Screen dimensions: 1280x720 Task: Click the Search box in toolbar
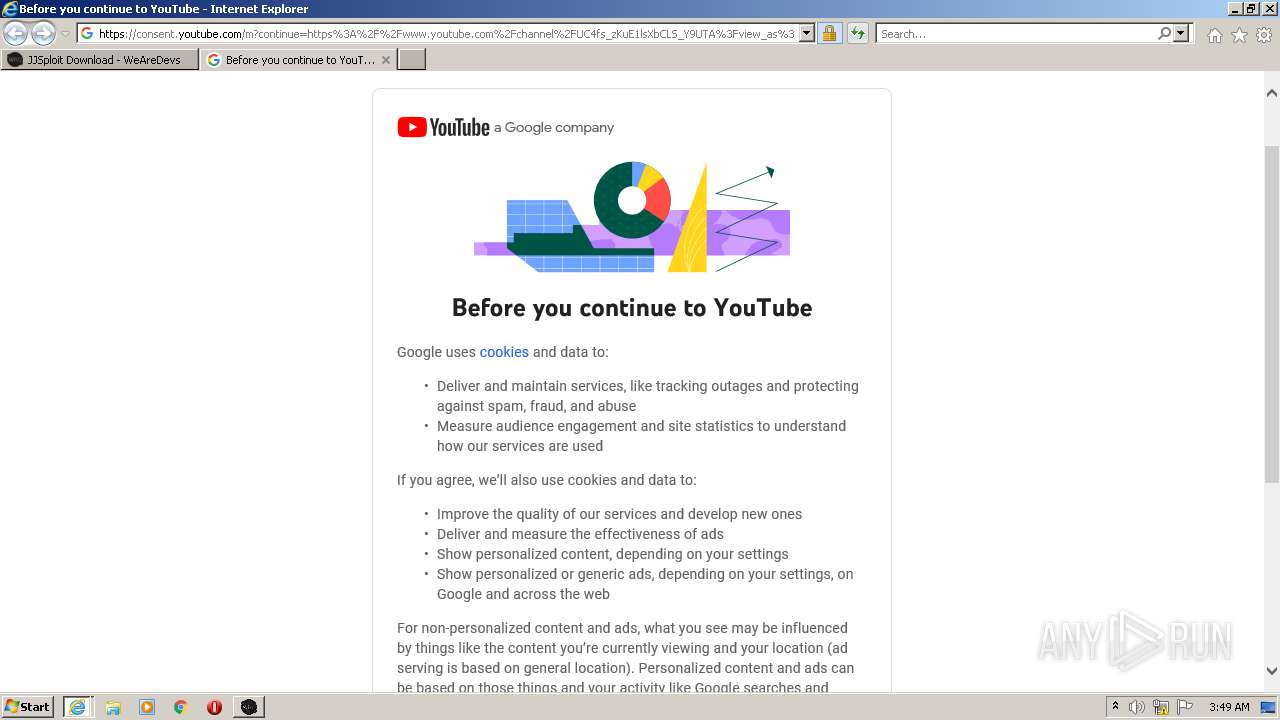[x=1016, y=33]
